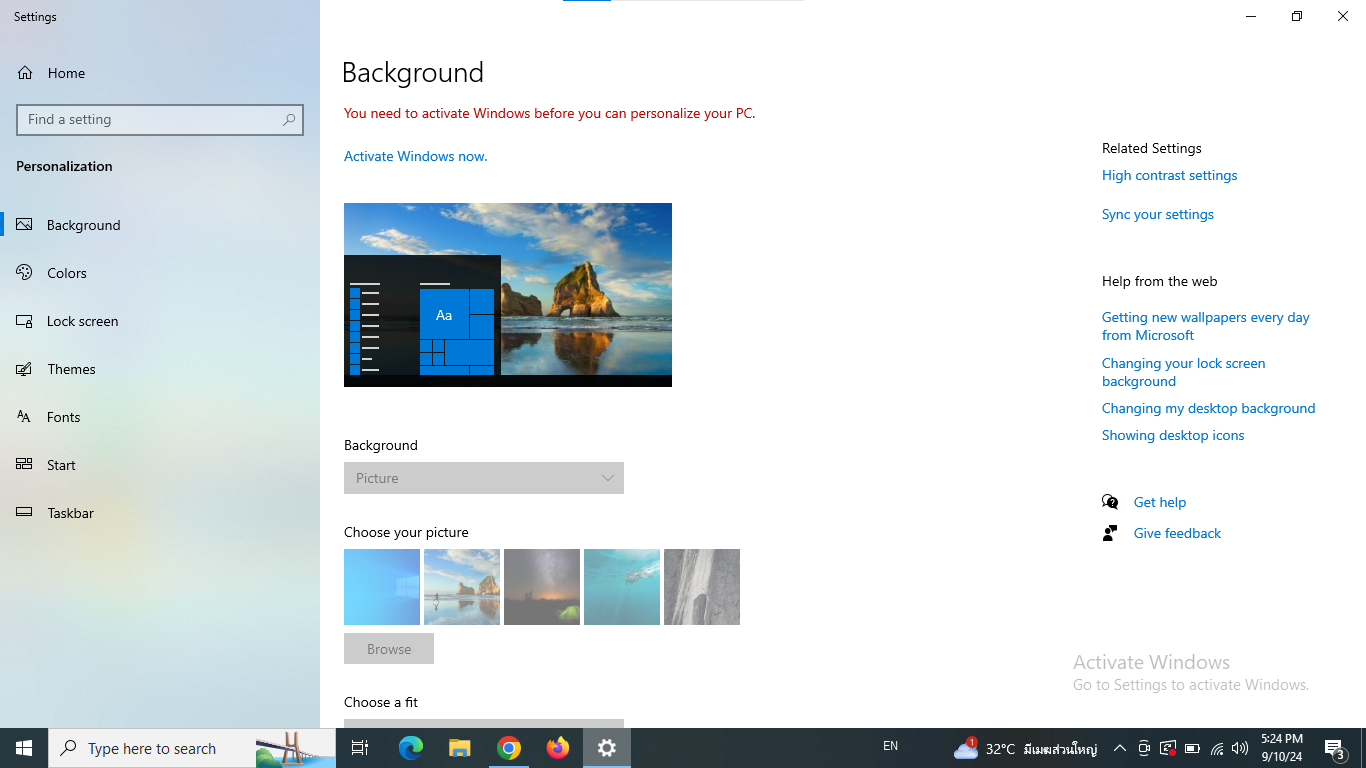The width and height of the screenshot is (1366, 768).
Task: Choose the night sky tent wallpaper thumbnail
Action: click(x=542, y=587)
